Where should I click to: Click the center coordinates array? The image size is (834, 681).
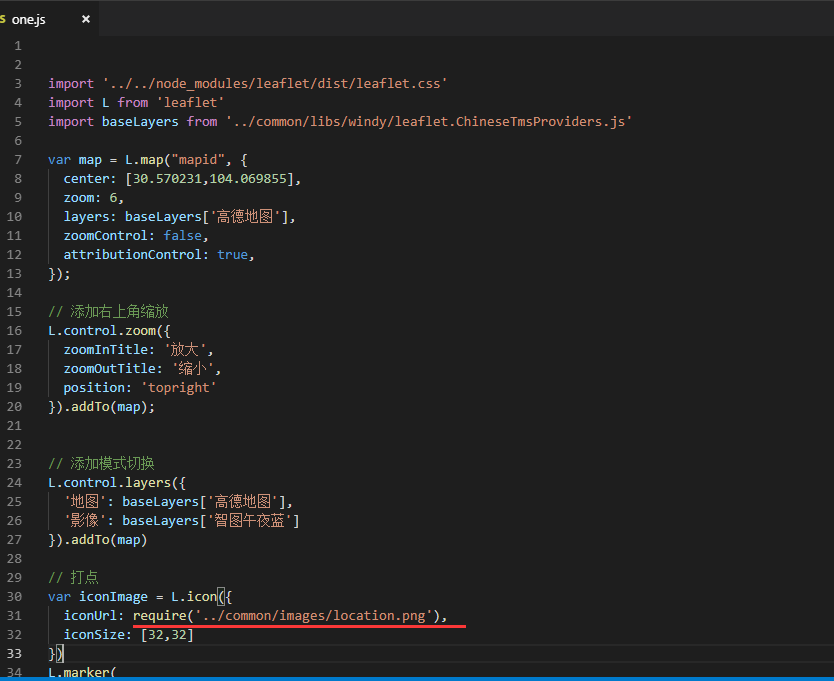[x=210, y=179]
